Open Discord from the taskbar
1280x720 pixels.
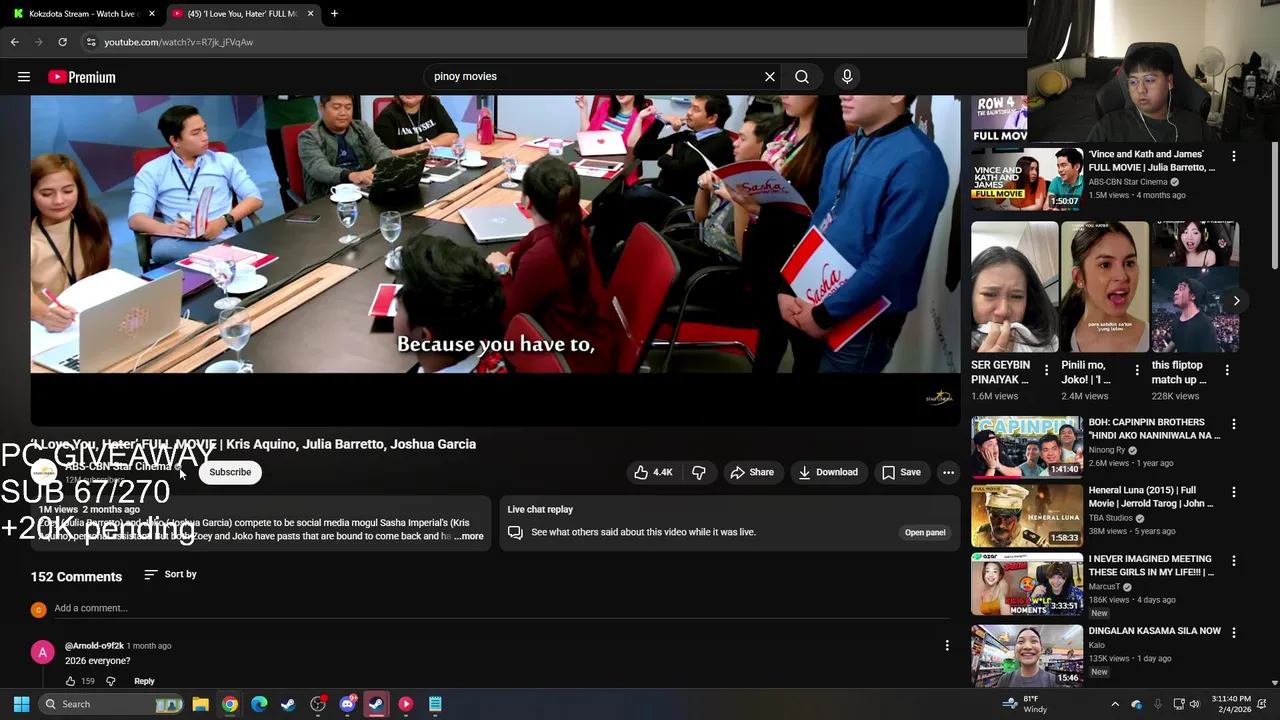347,704
